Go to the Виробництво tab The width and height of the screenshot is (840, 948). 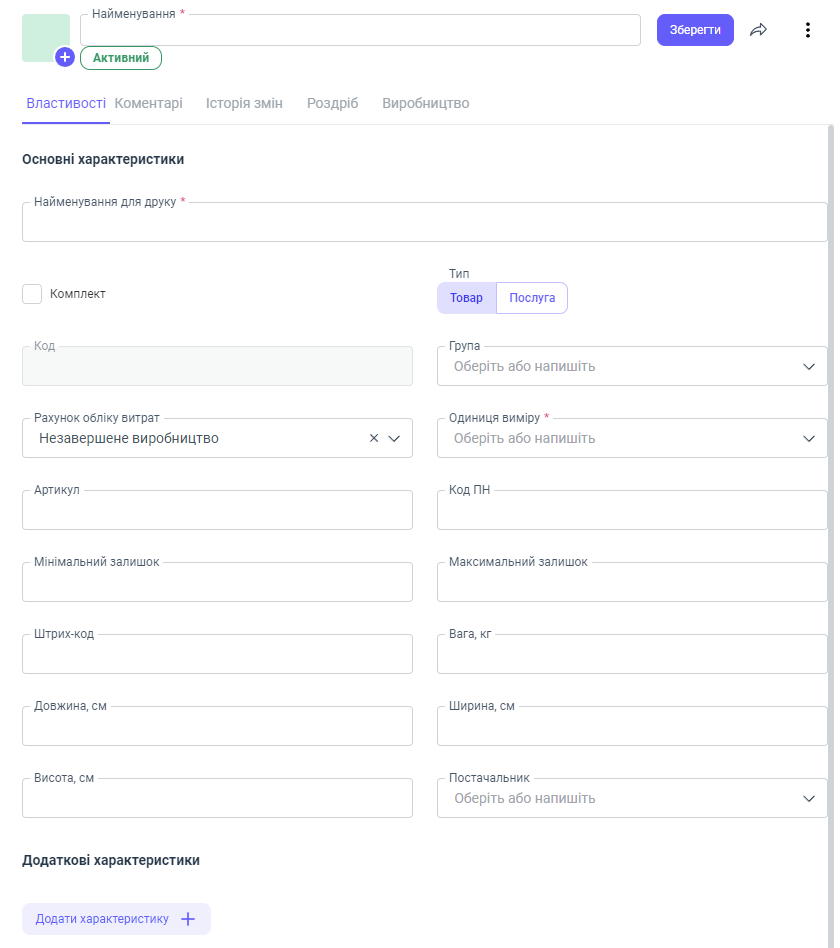[425, 103]
